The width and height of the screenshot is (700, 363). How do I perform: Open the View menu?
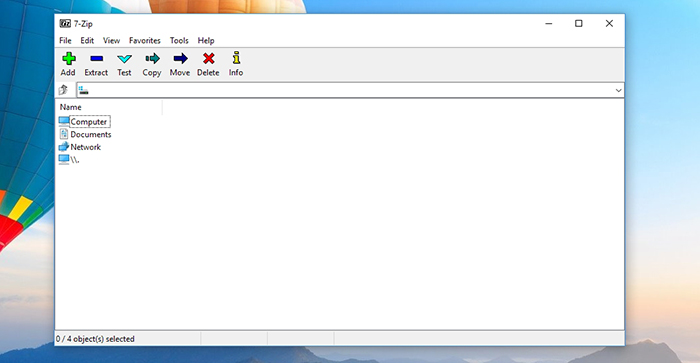coord(111,41)
